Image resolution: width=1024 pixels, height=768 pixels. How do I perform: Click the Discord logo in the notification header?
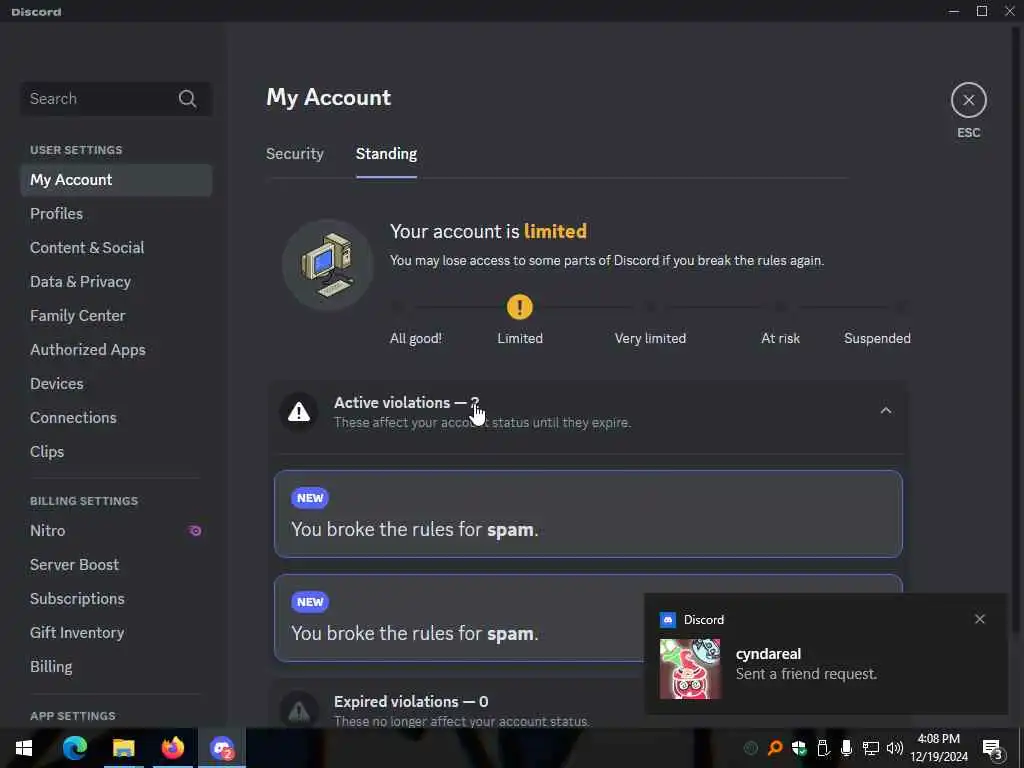(667, 619)
